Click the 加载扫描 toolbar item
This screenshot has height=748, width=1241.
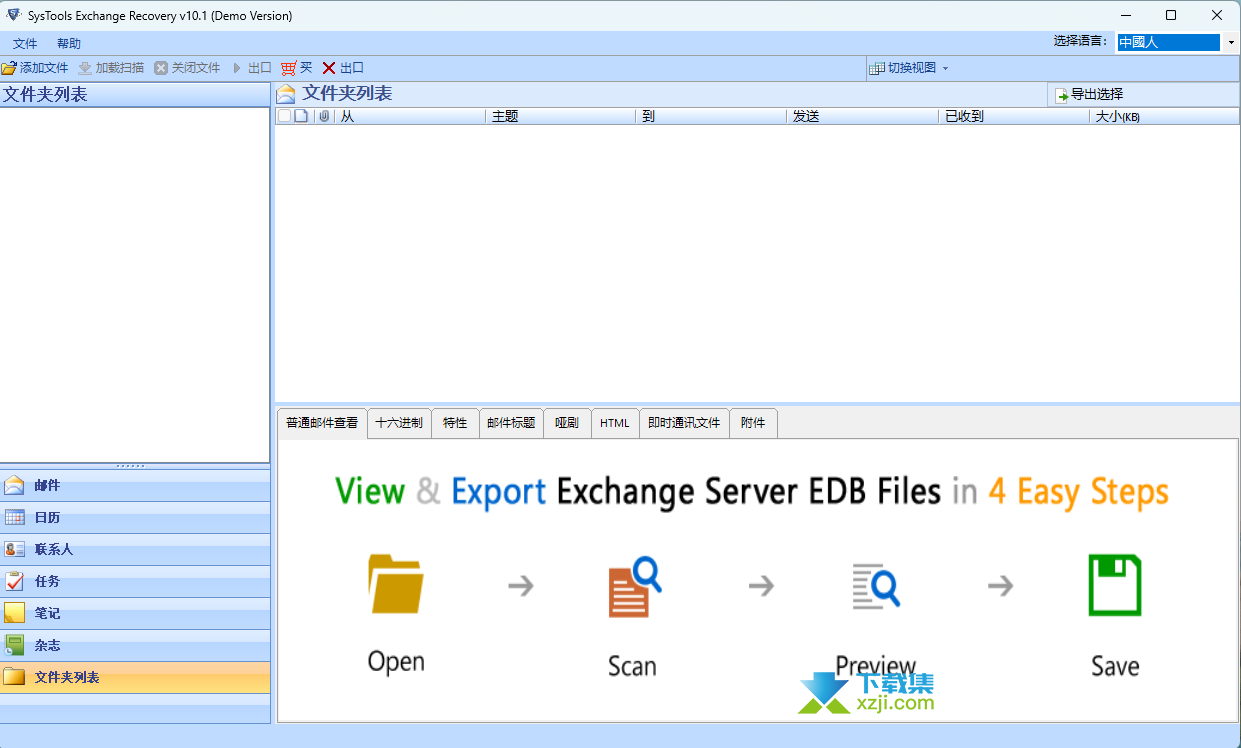click(x=111, y=68)
